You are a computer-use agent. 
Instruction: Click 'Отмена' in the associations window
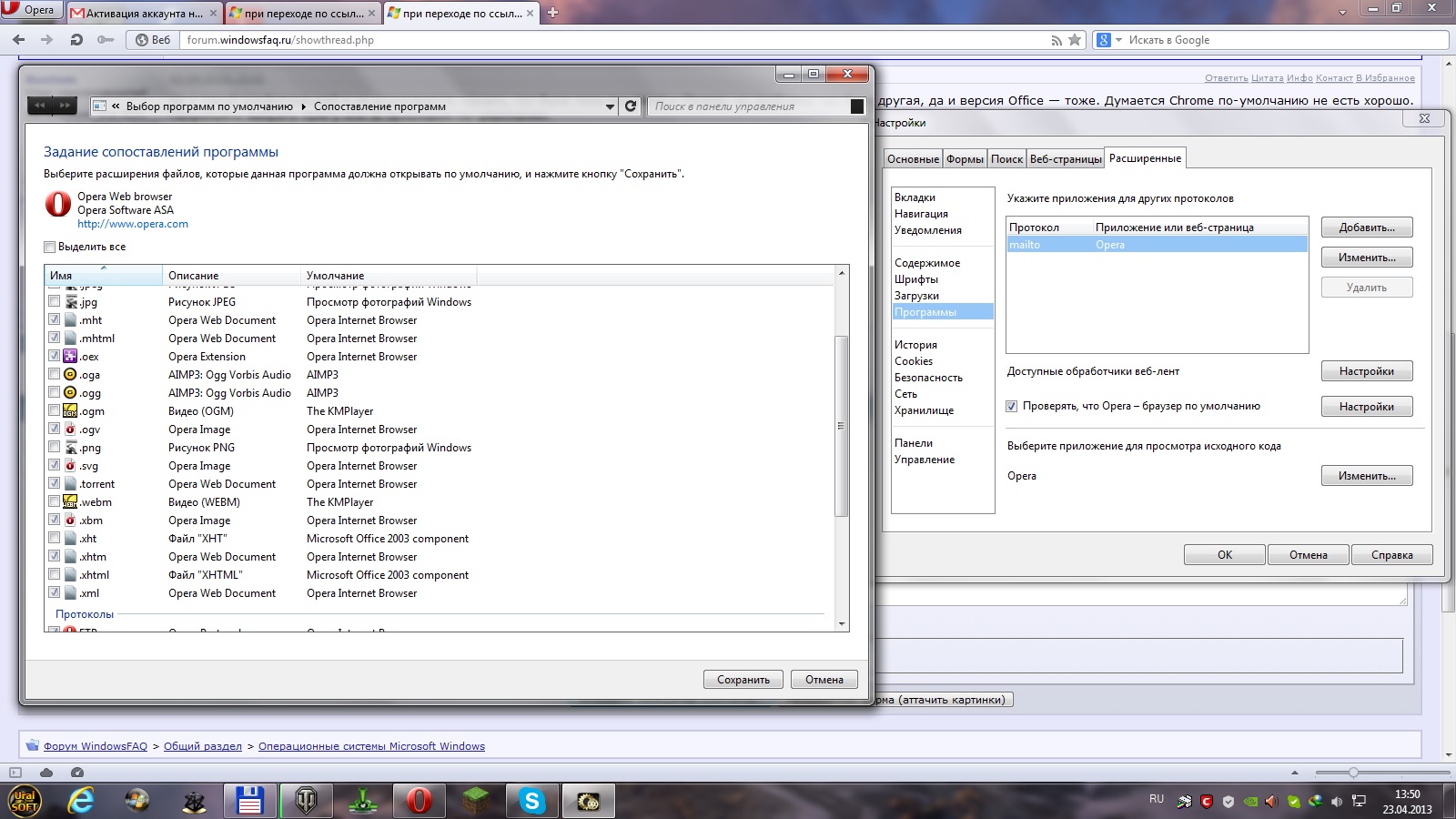coord(824,680)
